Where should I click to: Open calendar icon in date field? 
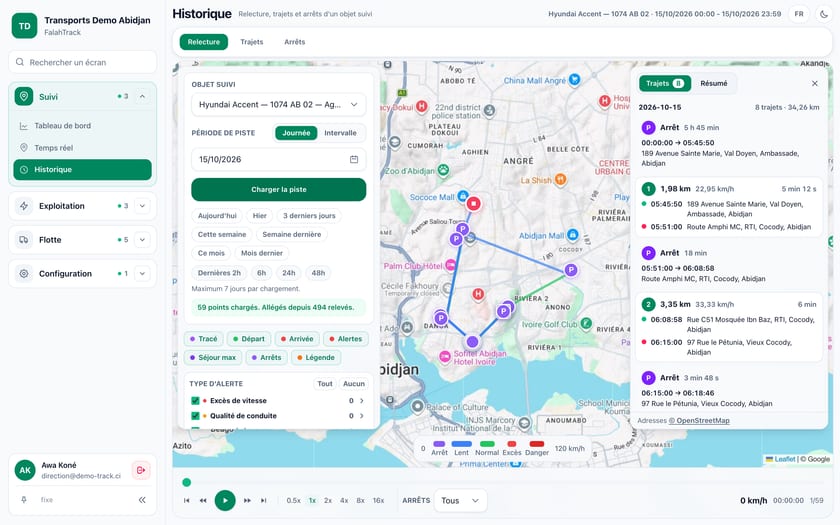coord(354,159)
